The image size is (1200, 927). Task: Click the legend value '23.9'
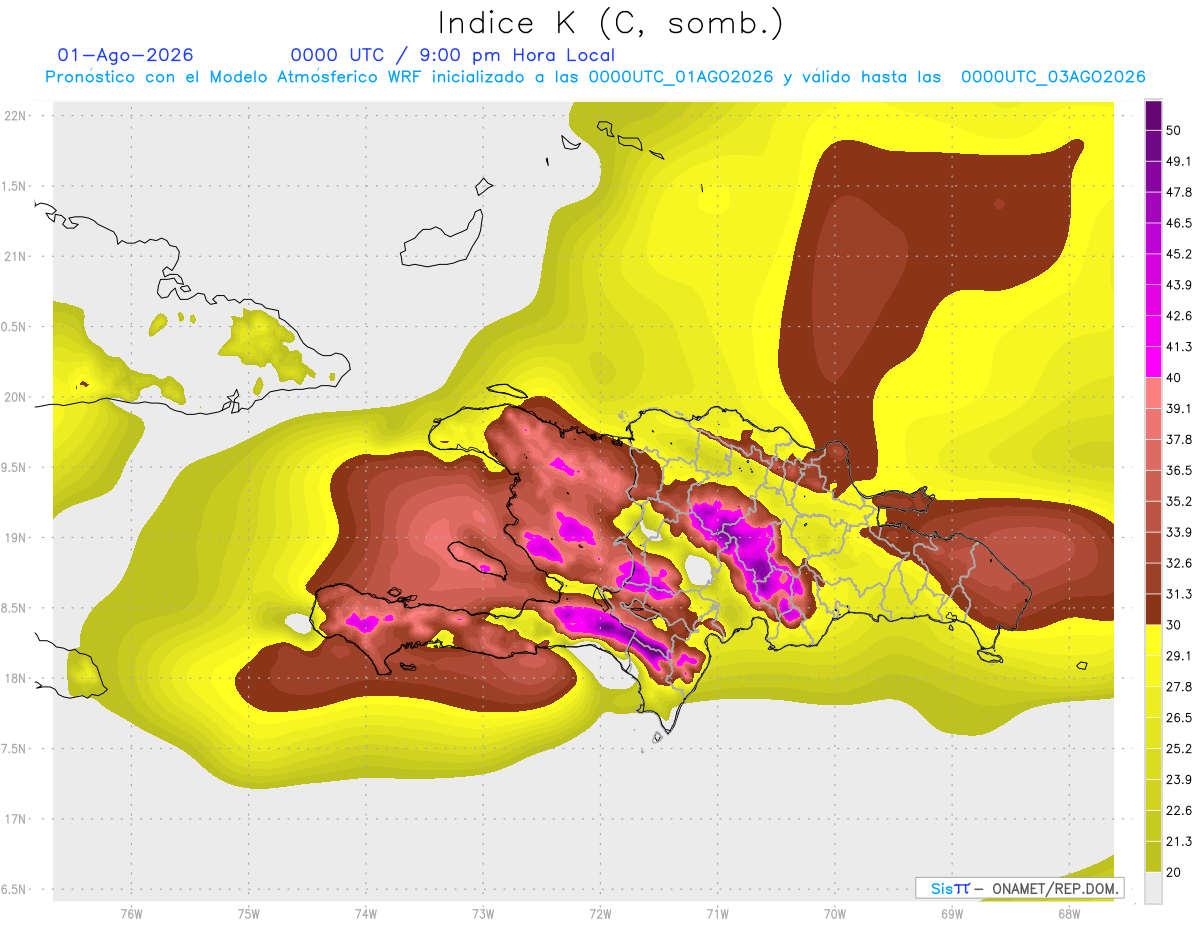pyautogui.click(x=1179, y=780)
